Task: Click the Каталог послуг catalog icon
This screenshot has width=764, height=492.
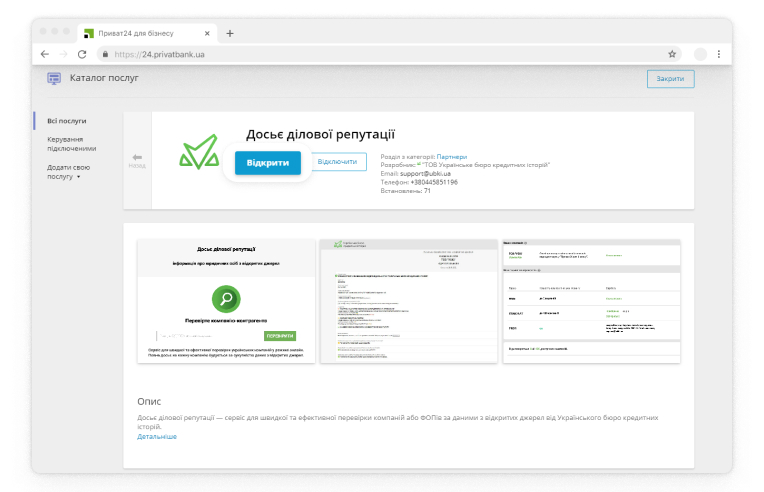Action: coord(54,78)
